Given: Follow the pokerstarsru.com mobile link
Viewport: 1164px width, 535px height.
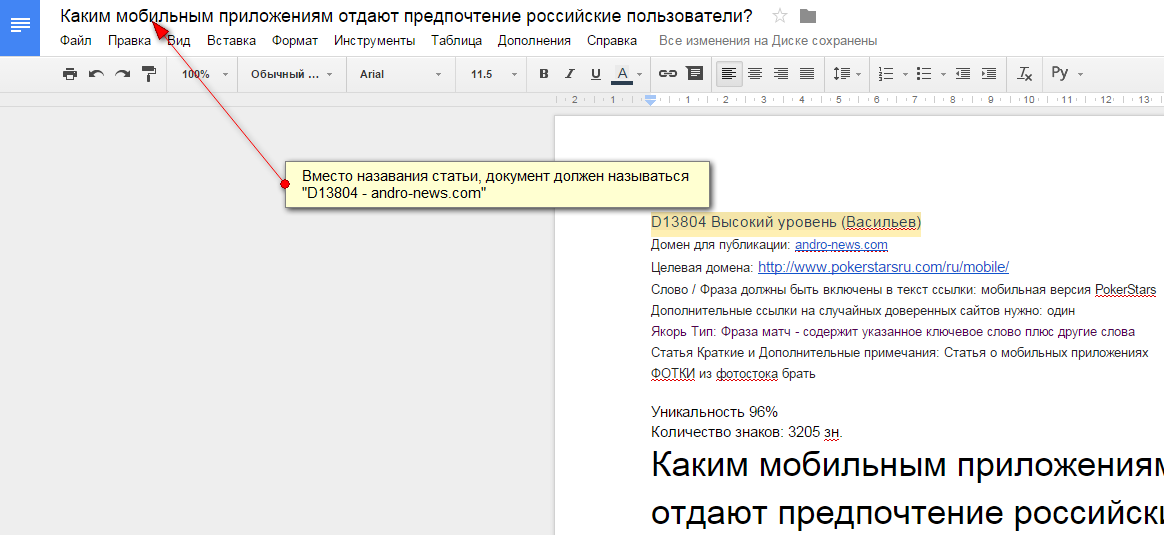Looking at the screenshot, I should click(883, 267).
